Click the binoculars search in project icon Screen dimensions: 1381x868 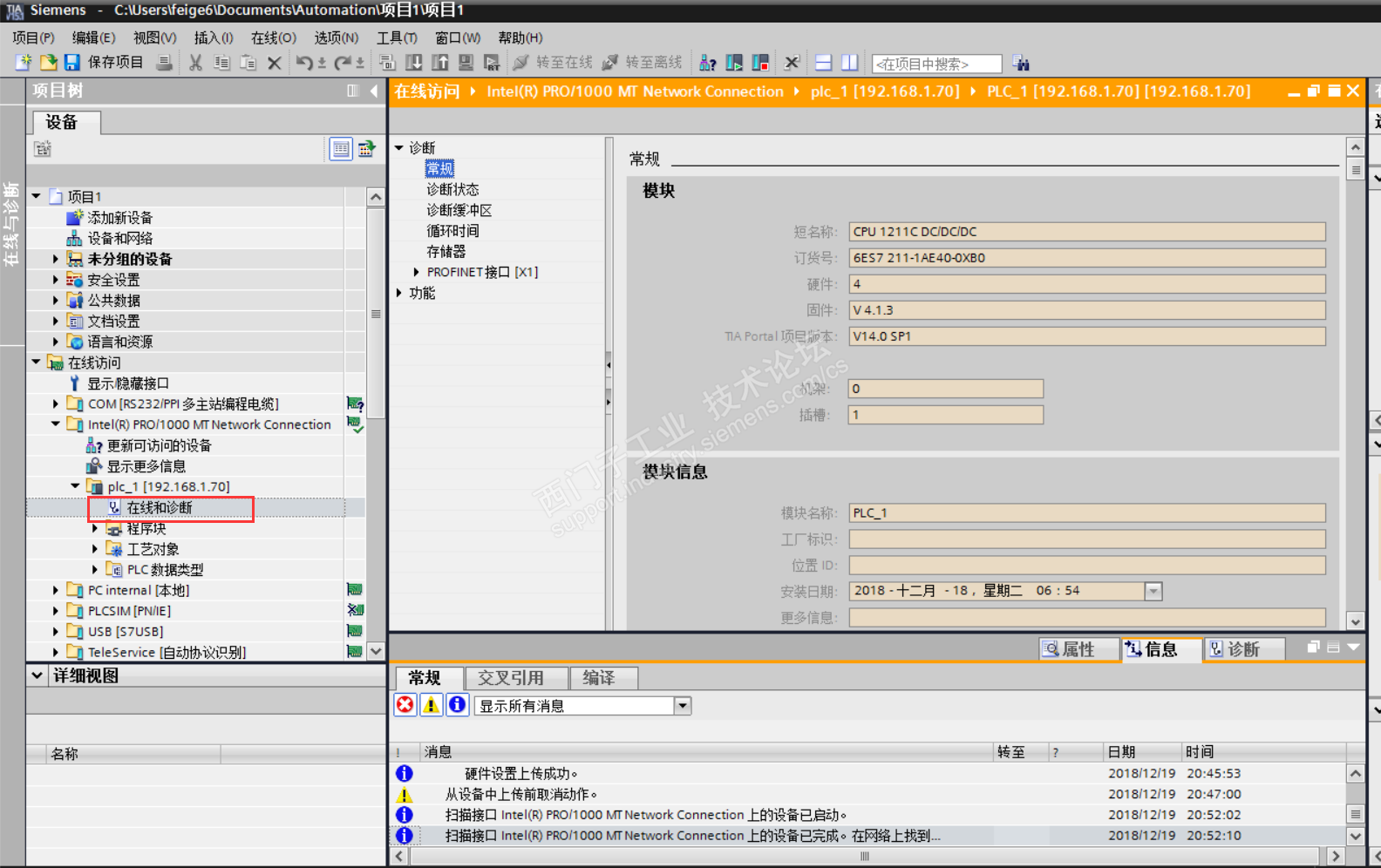1021,64
